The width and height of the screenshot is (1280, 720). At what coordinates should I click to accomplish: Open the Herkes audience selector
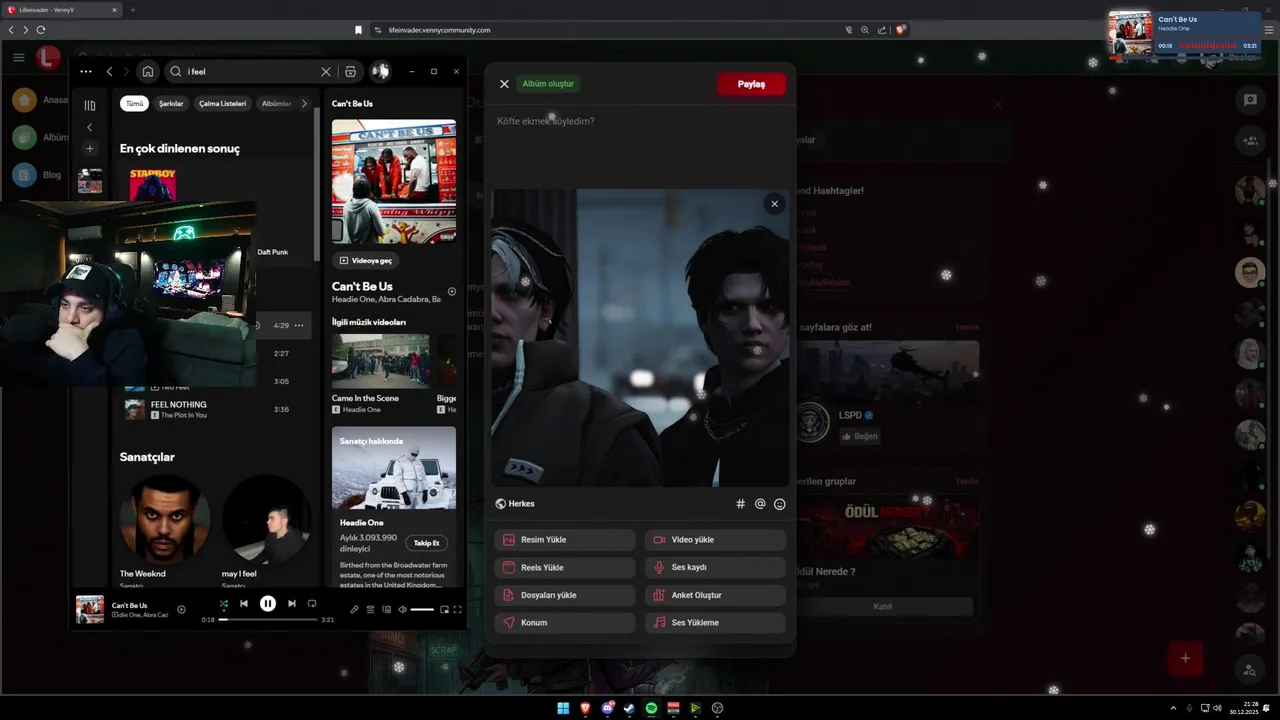(x=515, y=504)
